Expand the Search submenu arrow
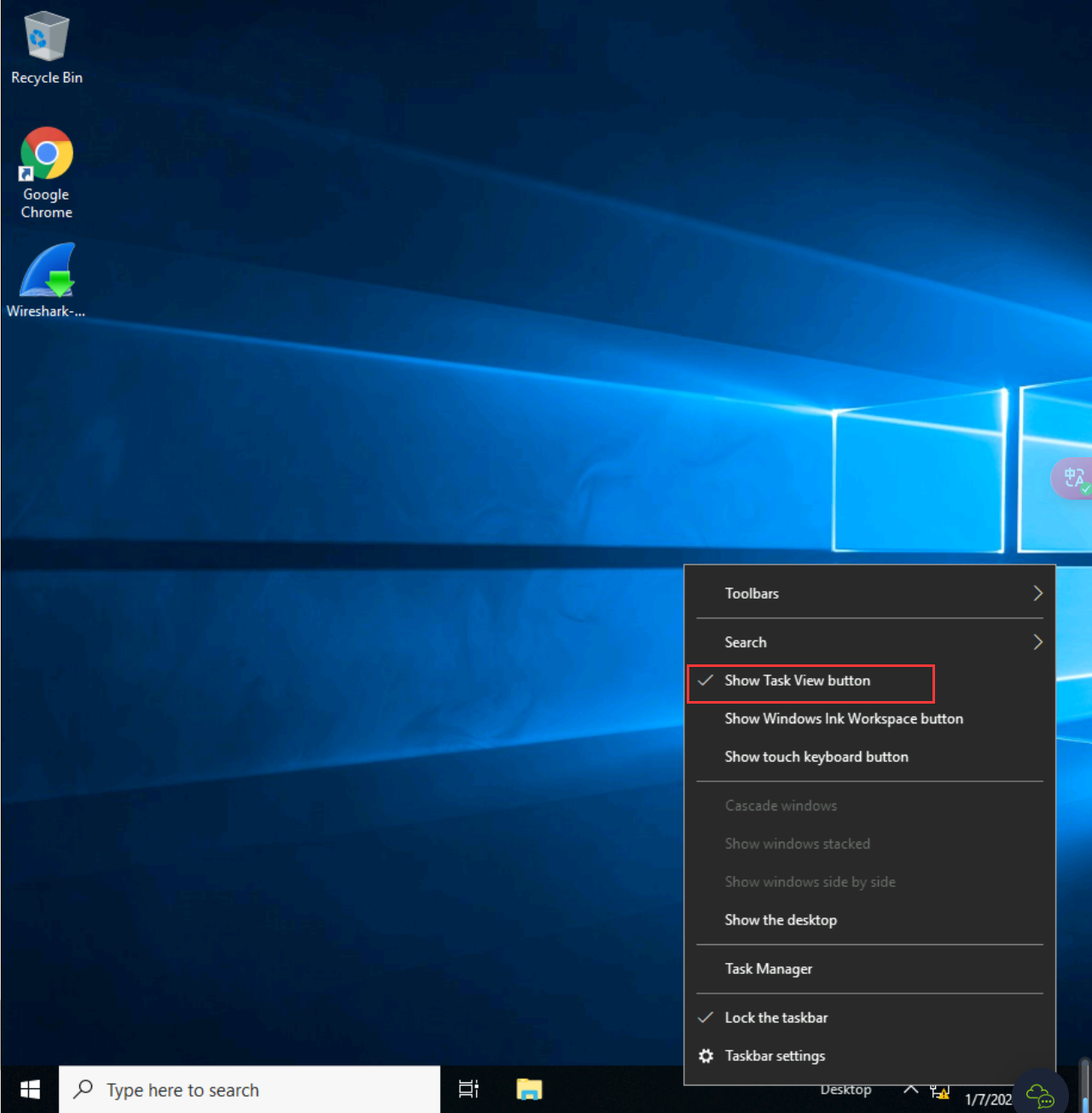1092x1113 pixels. [1037, 642]
